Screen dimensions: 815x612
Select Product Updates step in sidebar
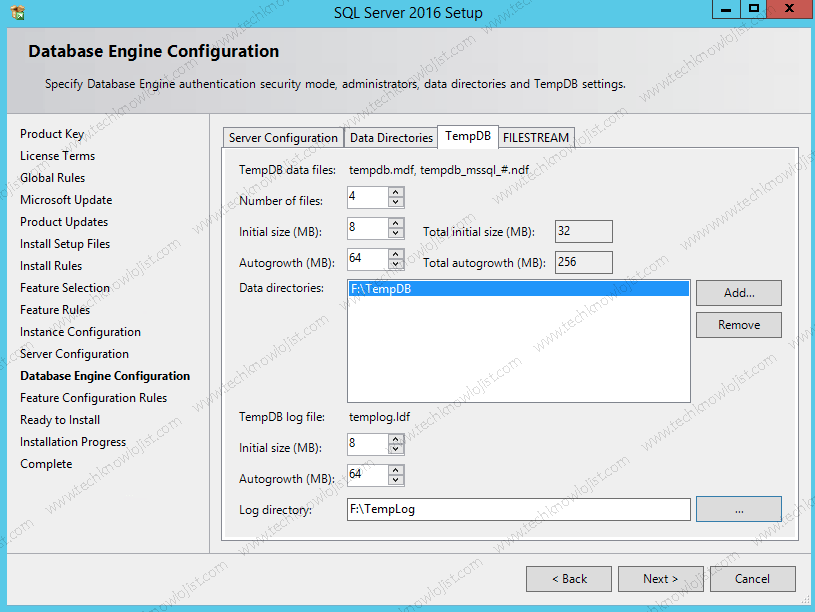tap(64, 222)
